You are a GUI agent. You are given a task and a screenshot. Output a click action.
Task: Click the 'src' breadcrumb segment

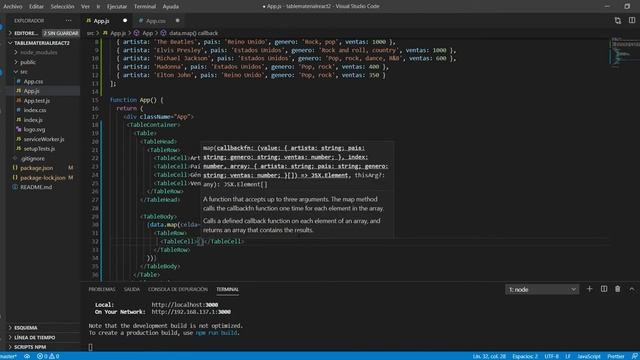point(90,33)
